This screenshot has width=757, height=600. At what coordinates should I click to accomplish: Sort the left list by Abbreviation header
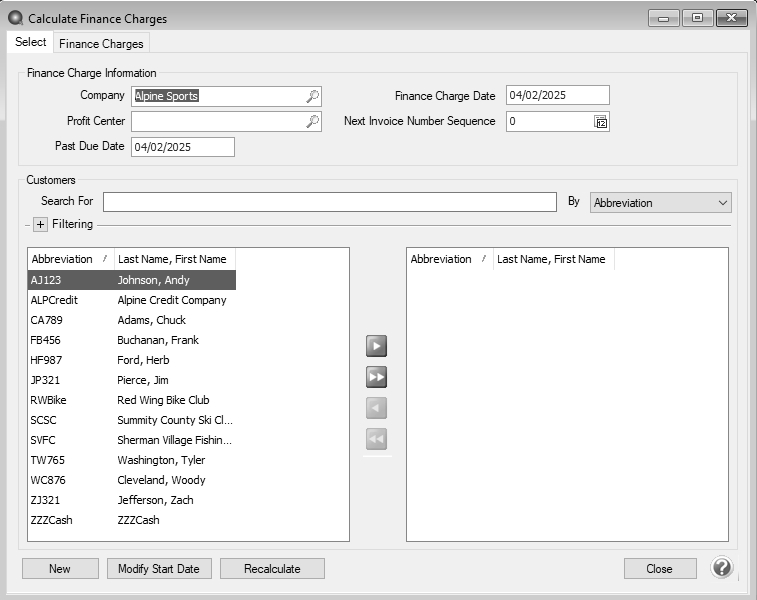click(70, 259)
